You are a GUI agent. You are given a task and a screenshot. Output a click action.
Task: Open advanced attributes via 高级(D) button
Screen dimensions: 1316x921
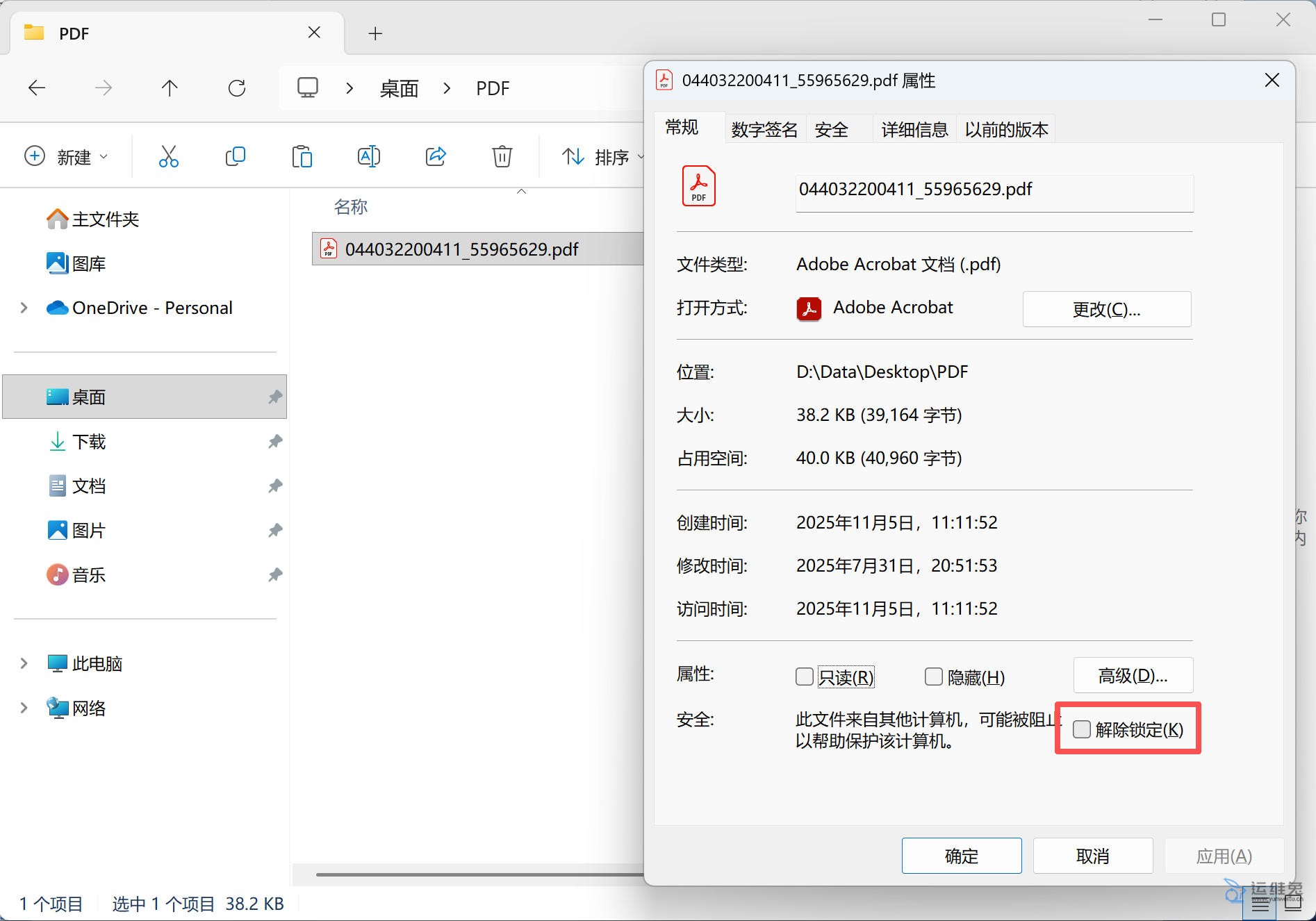pos(1133,674)
